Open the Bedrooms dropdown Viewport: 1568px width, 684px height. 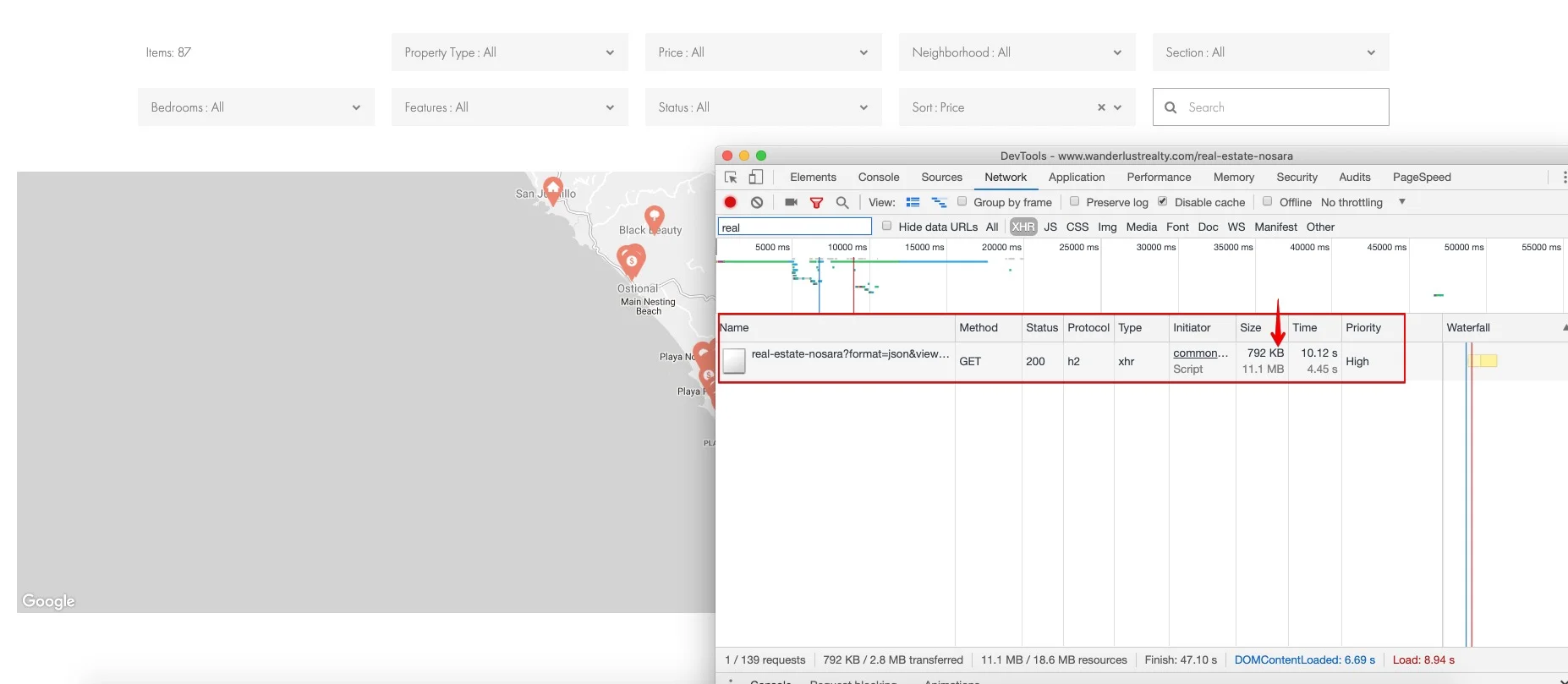[256, 107]
